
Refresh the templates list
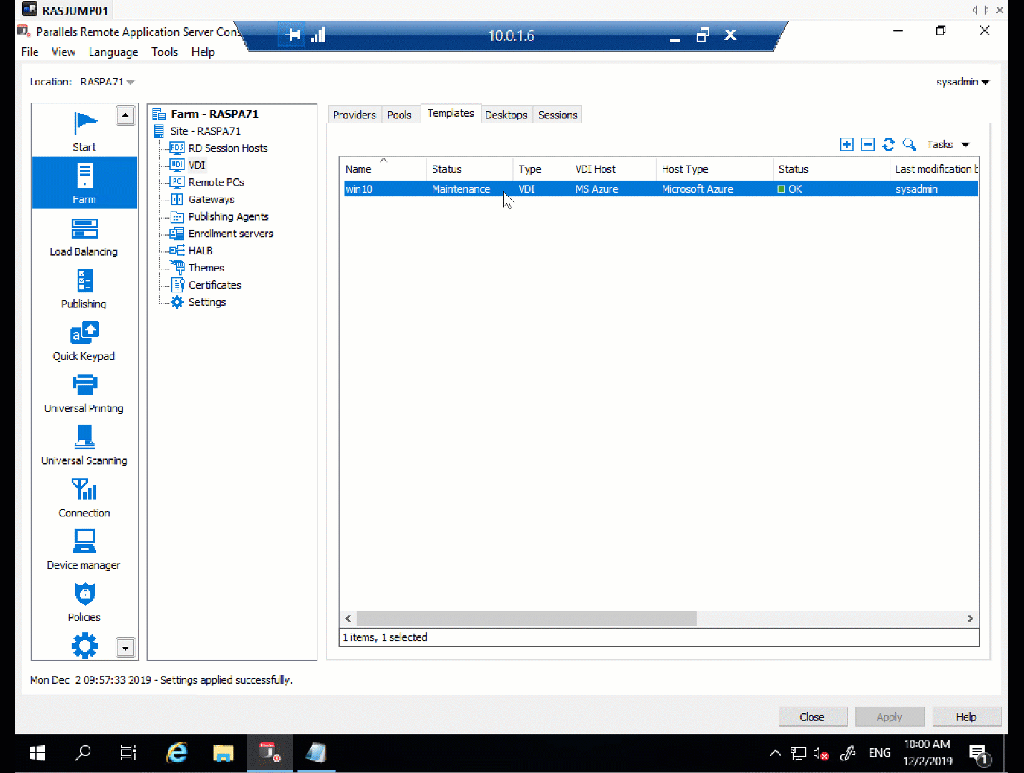coord(888,144)
